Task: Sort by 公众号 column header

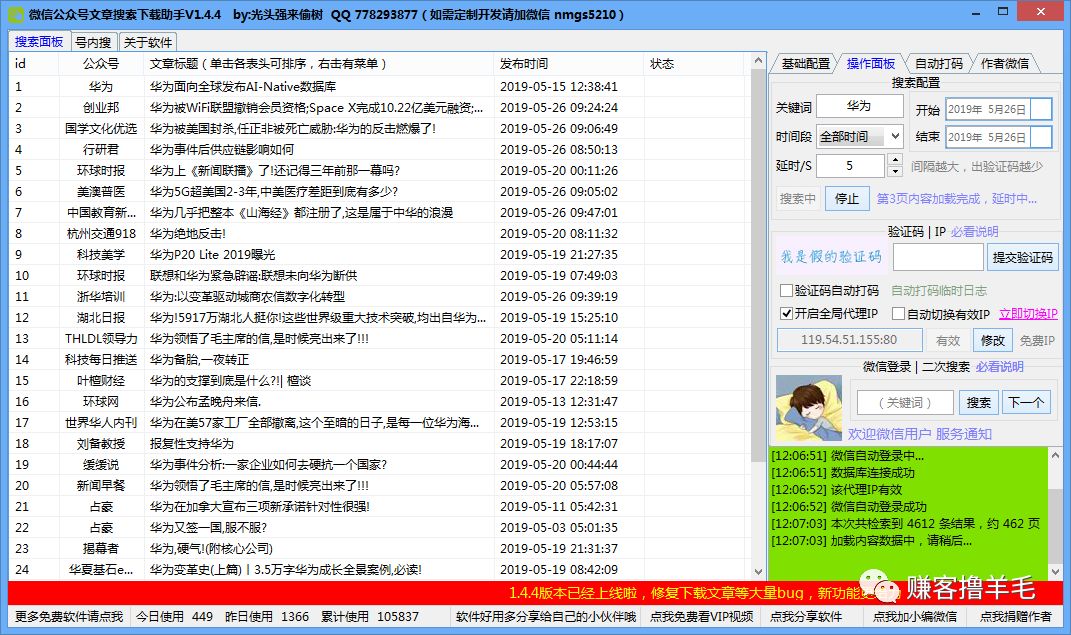Action: tap(101, 64)
